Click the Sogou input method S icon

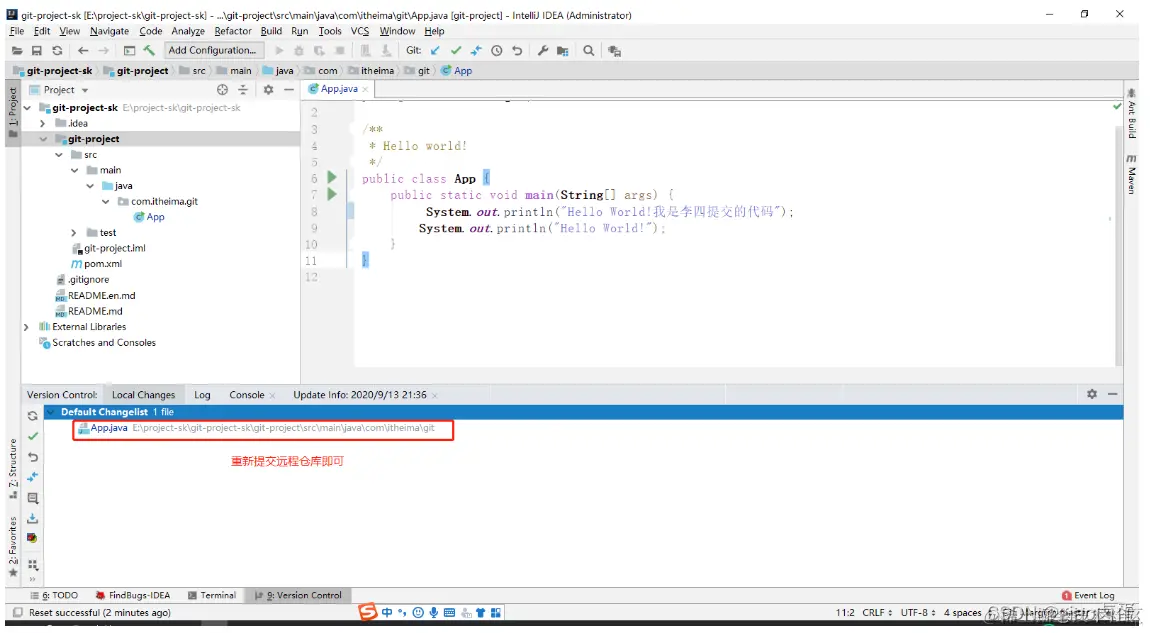[x=367, y=612]
